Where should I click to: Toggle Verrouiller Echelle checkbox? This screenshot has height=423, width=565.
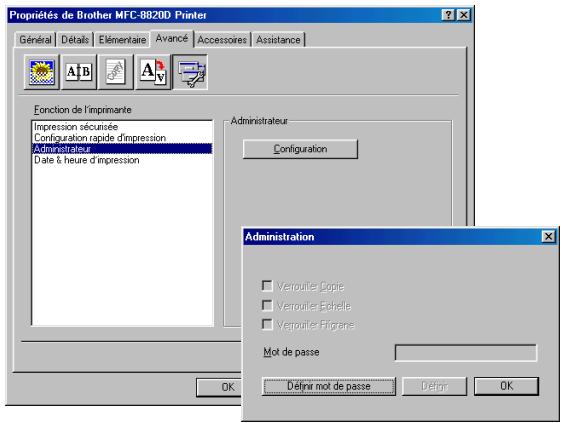[267, 306]
